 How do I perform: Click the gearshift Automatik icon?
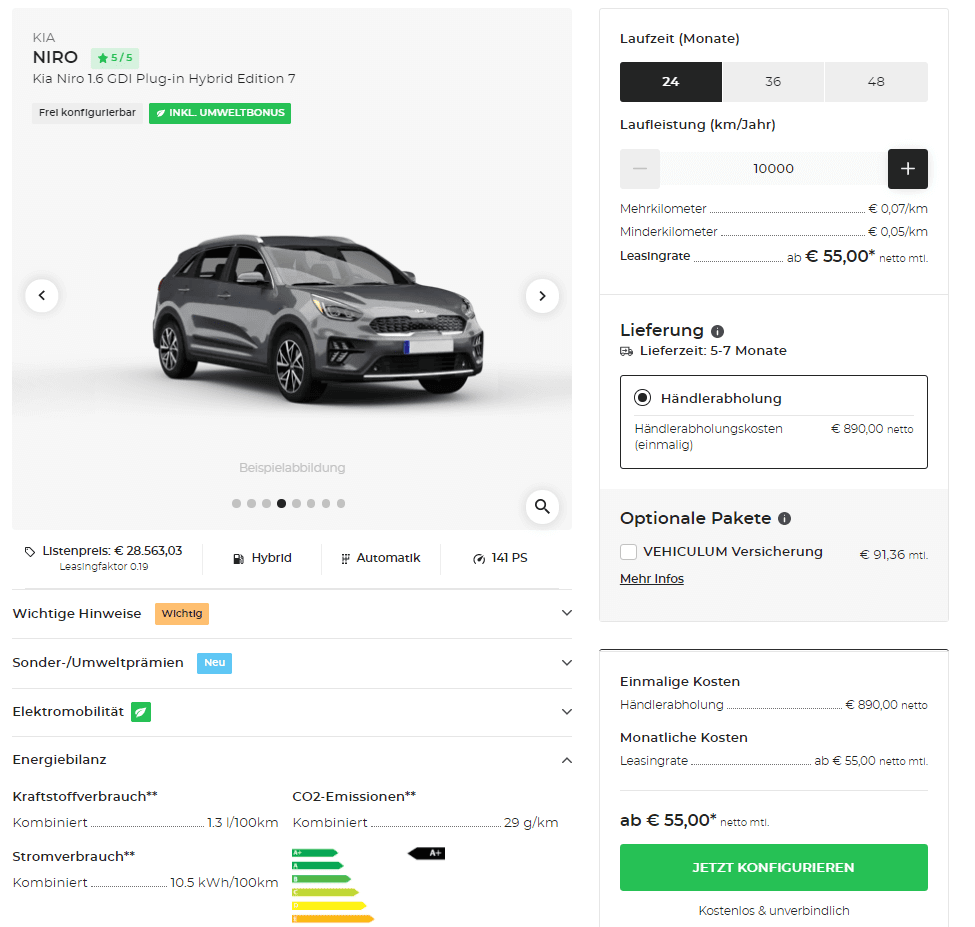tap(345, 558)
